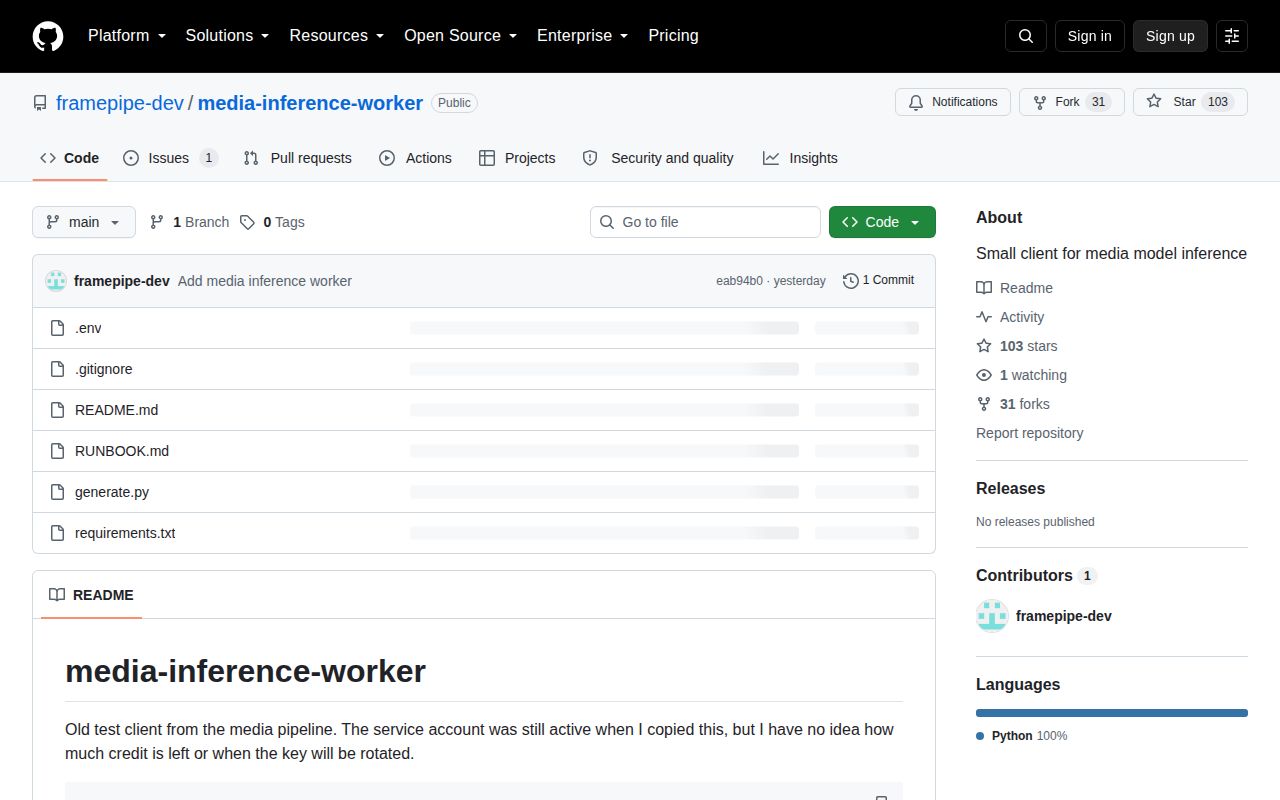Open the RUNBOOK.md file

click(x=122, y=451)
